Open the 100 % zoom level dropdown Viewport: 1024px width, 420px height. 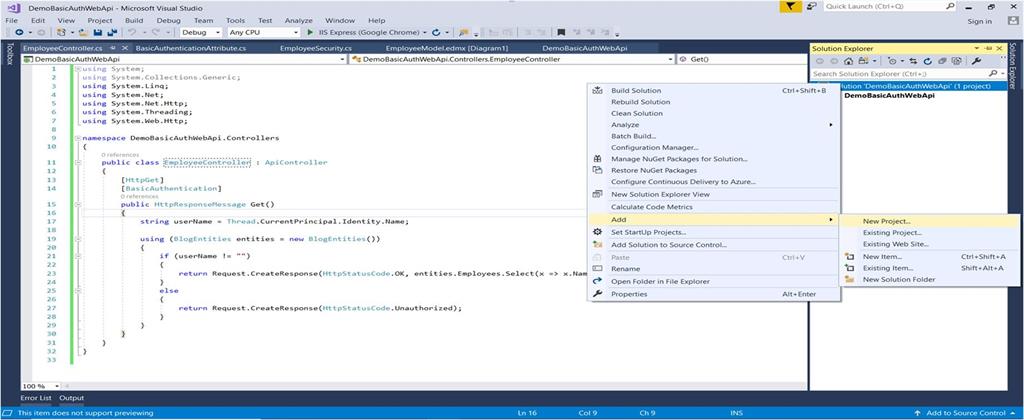40,386
